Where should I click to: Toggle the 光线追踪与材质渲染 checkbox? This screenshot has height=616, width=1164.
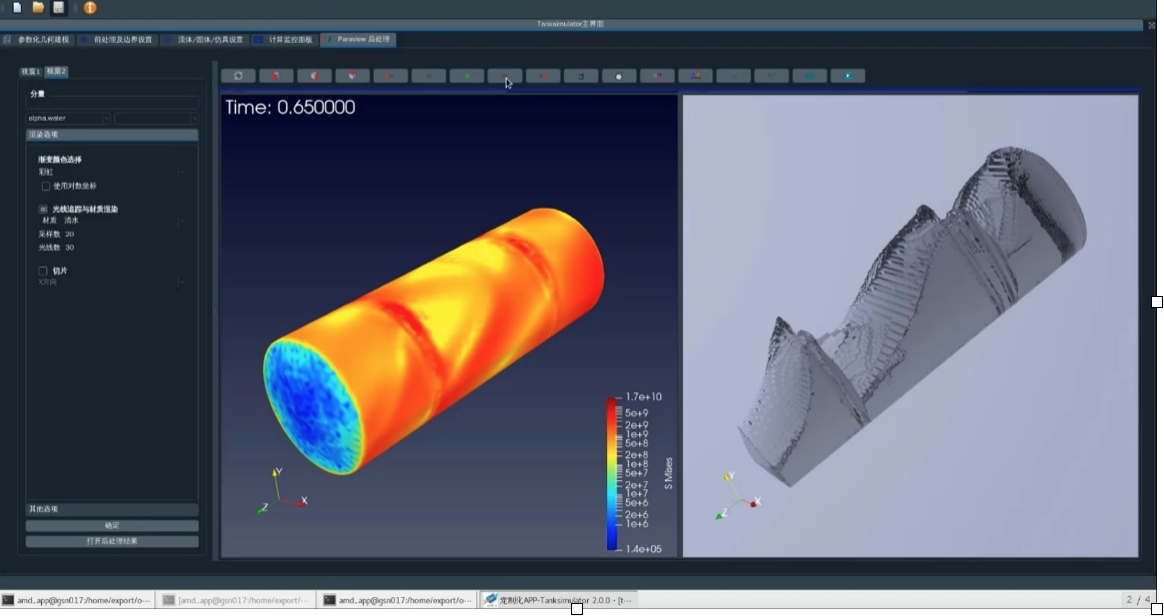point(43,209)
